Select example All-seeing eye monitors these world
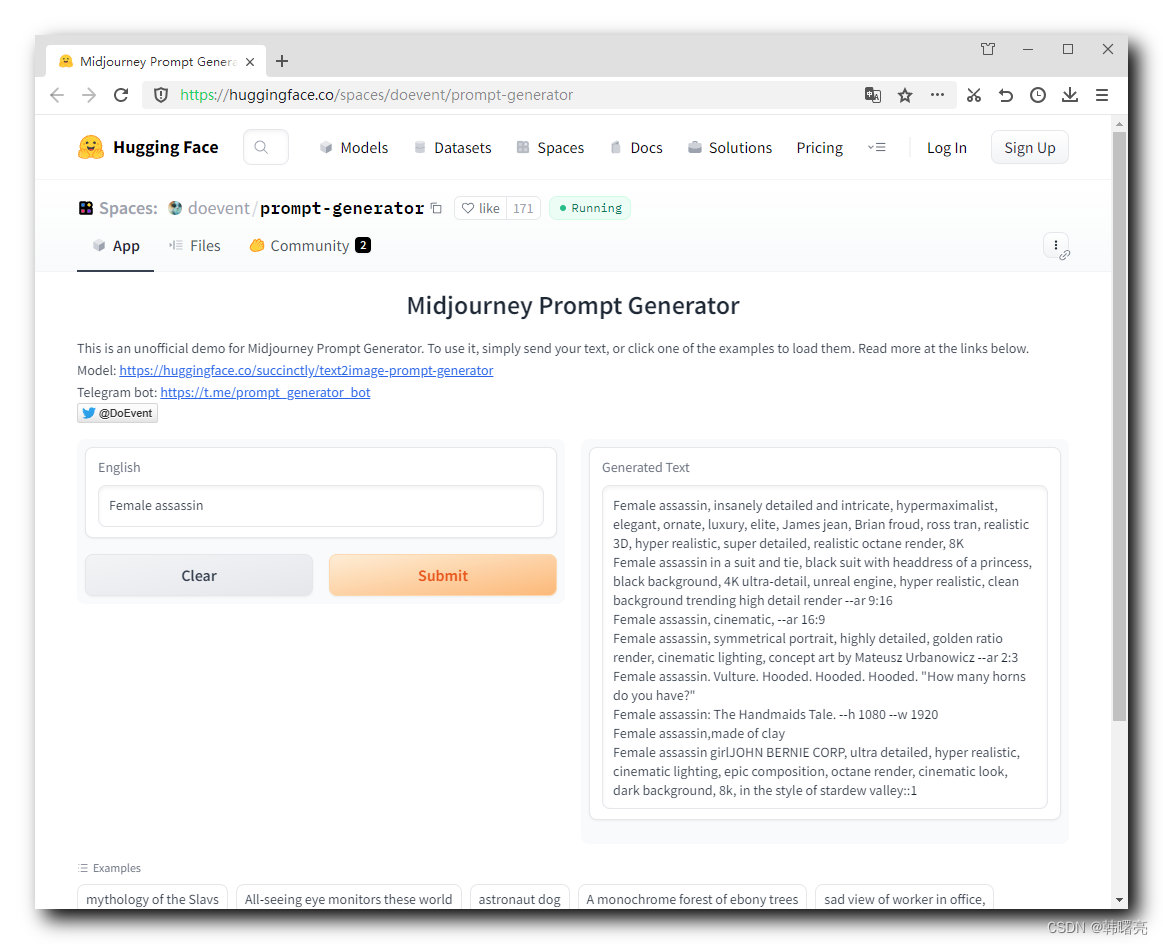Viewport: 1163px width, 944px height. pyautogui.click(x=349, y=898)
